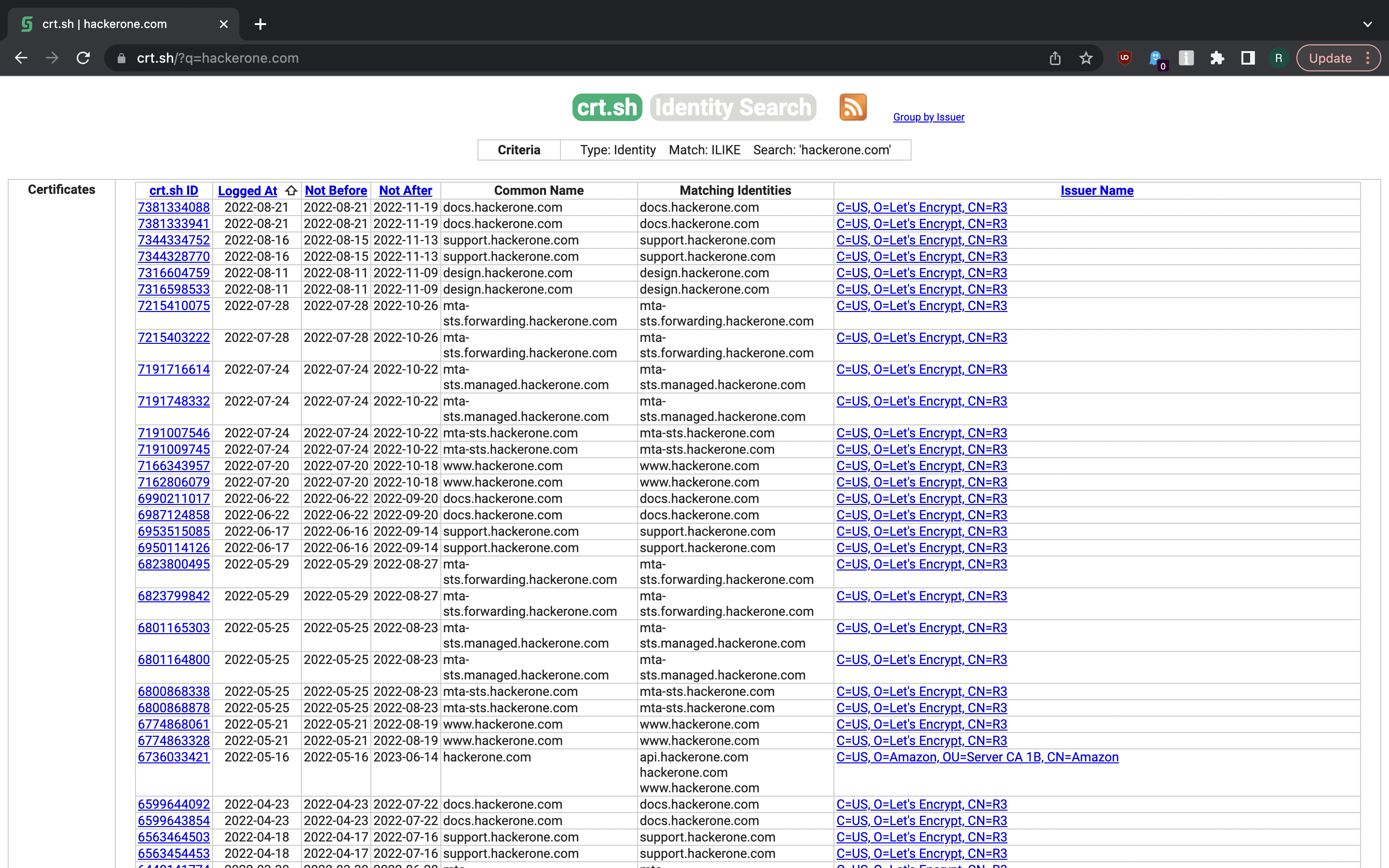Expand the tab search chevron
1389x868 pixels.
pos(1368,24)
